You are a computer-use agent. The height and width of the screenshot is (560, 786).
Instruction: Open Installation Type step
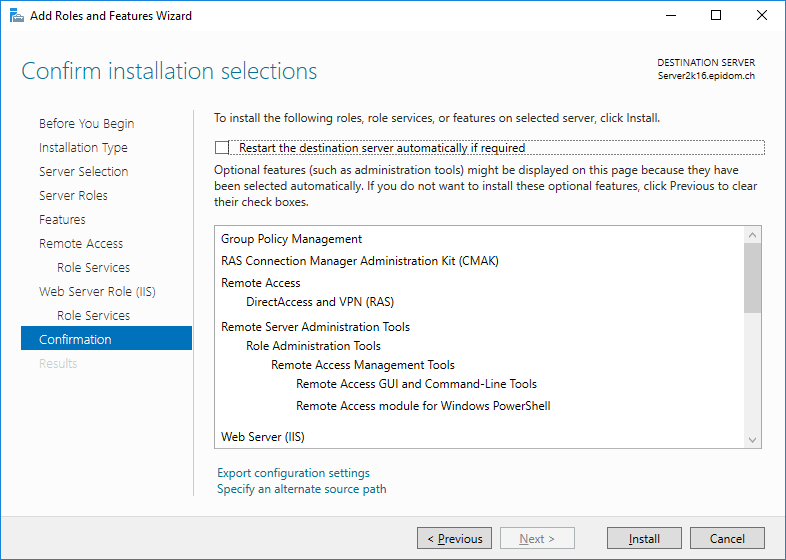pos(83,147)
